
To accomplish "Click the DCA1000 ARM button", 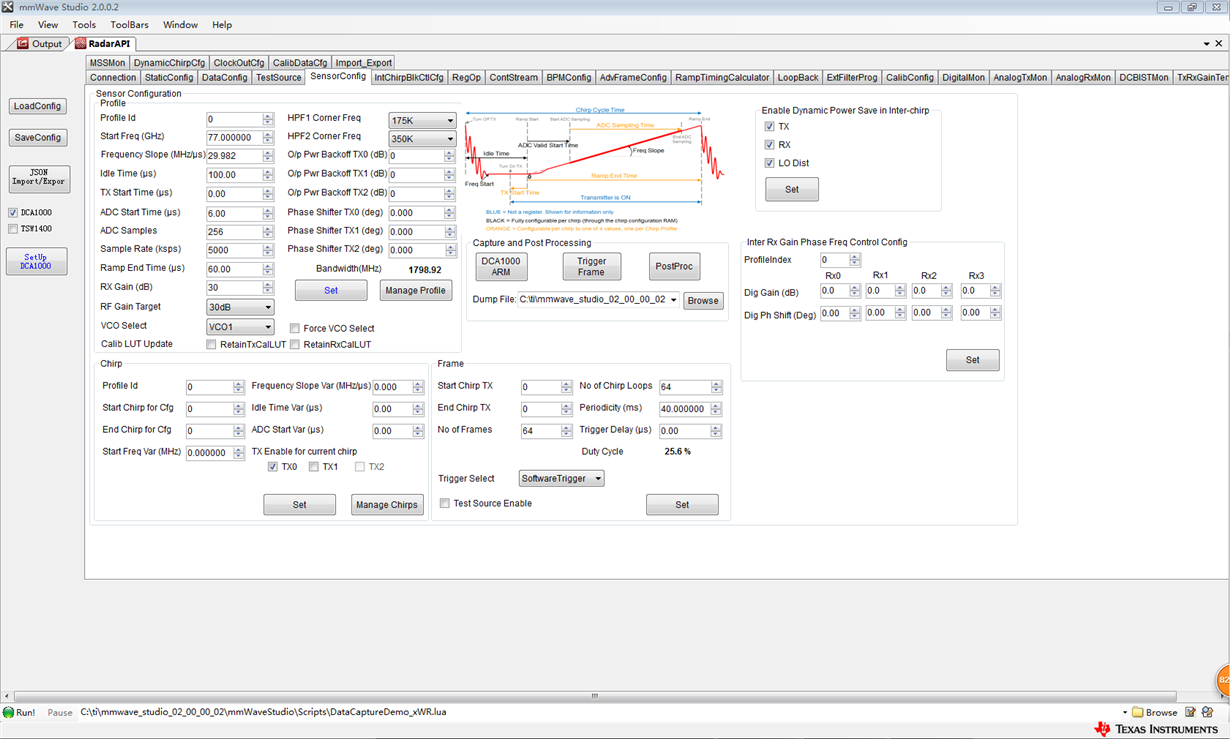I will point(501,267).
